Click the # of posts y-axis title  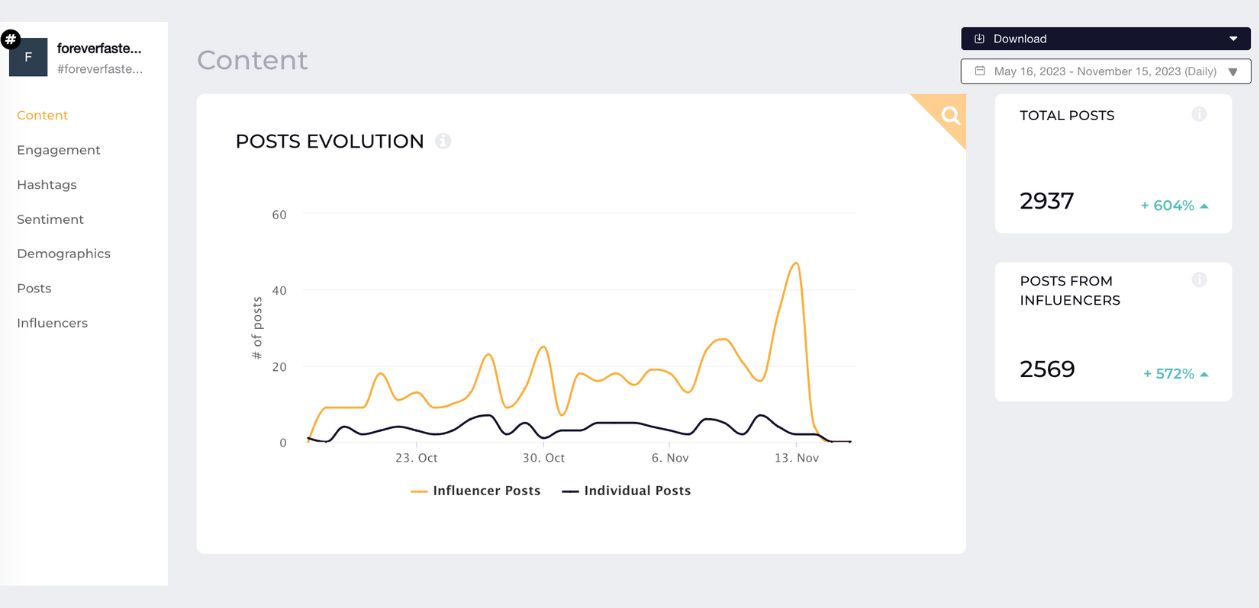click(257, 328)
